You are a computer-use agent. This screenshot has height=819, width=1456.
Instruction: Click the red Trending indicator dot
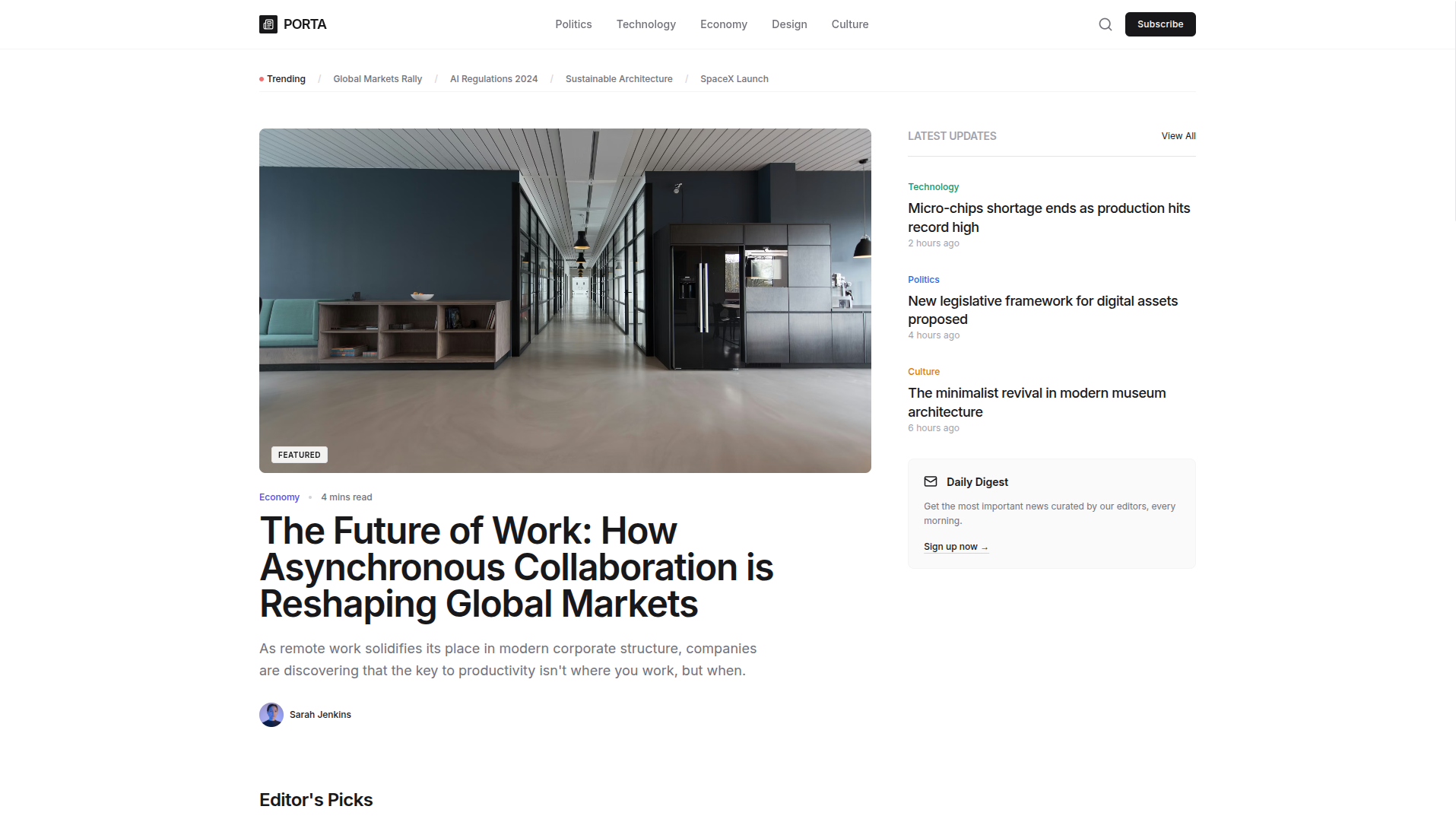(260, 78)
